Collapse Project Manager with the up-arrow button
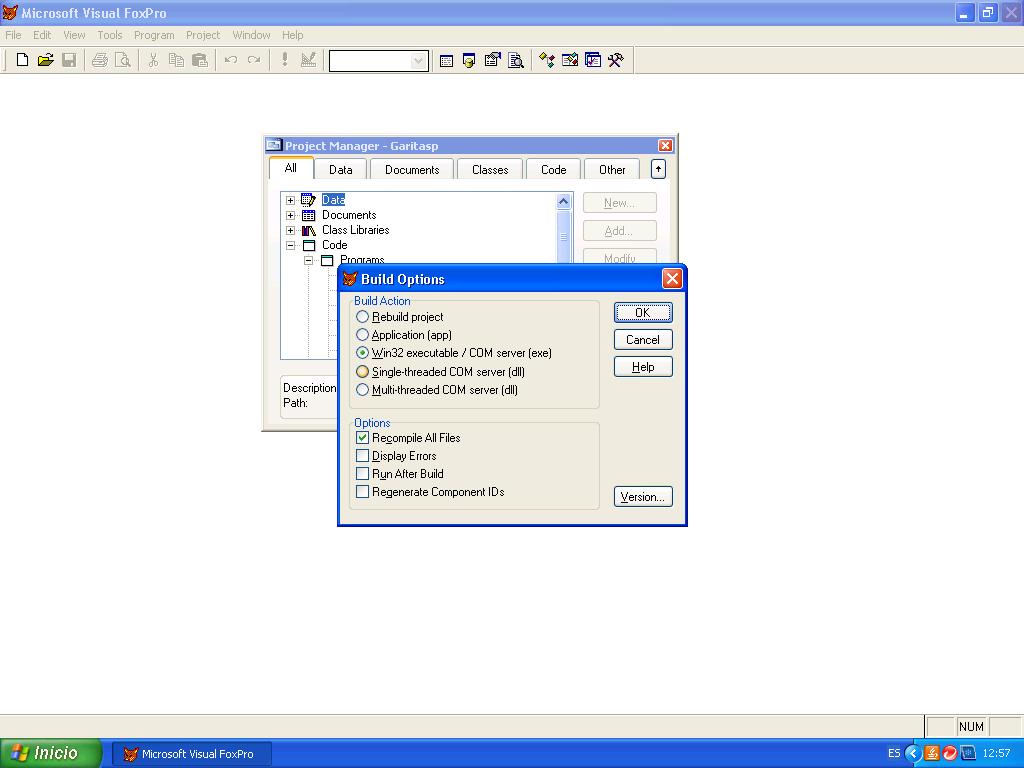This screenshot has width=1024, height=768. [658, 169]
